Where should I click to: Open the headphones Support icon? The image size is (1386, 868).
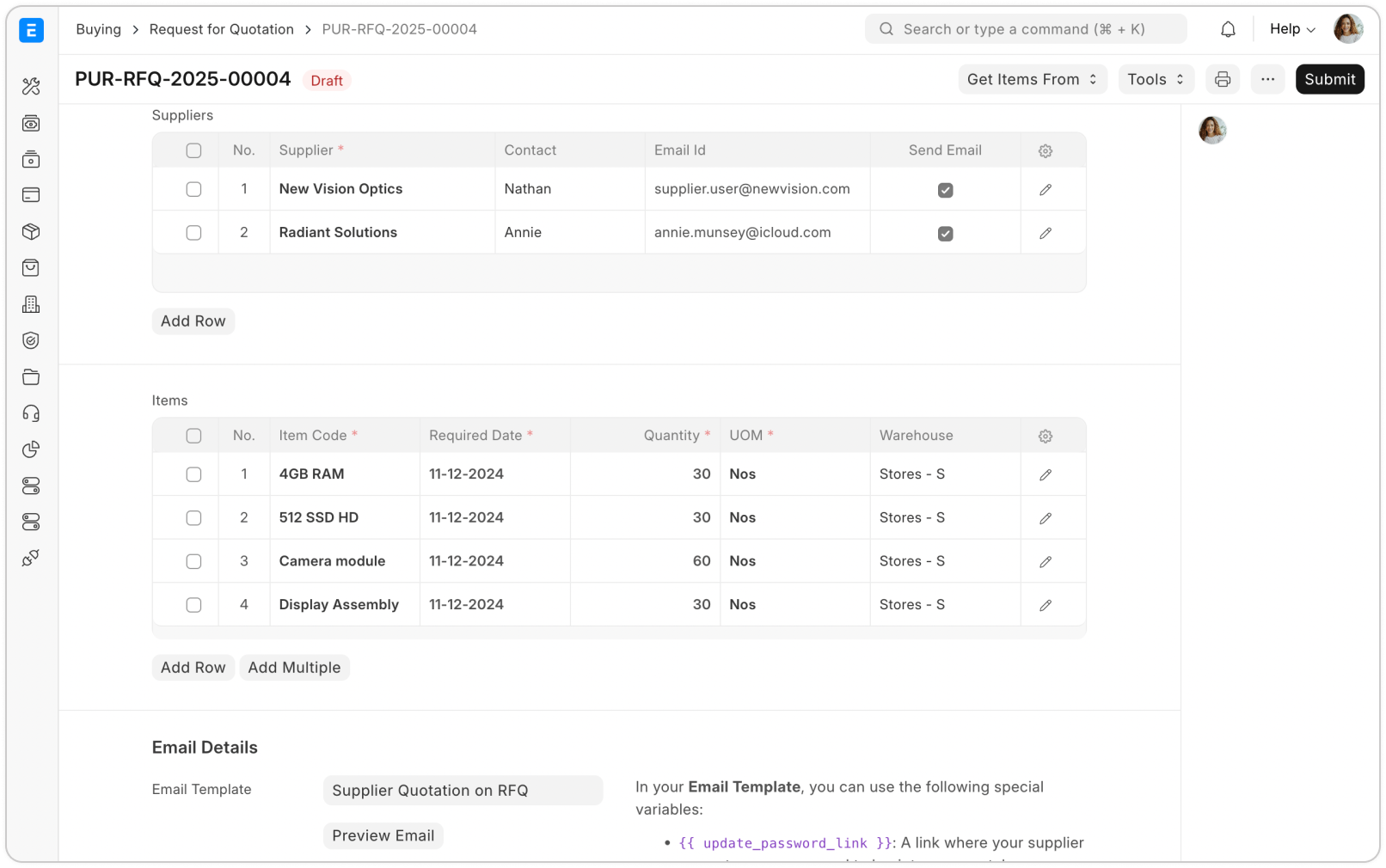[31, 413]
